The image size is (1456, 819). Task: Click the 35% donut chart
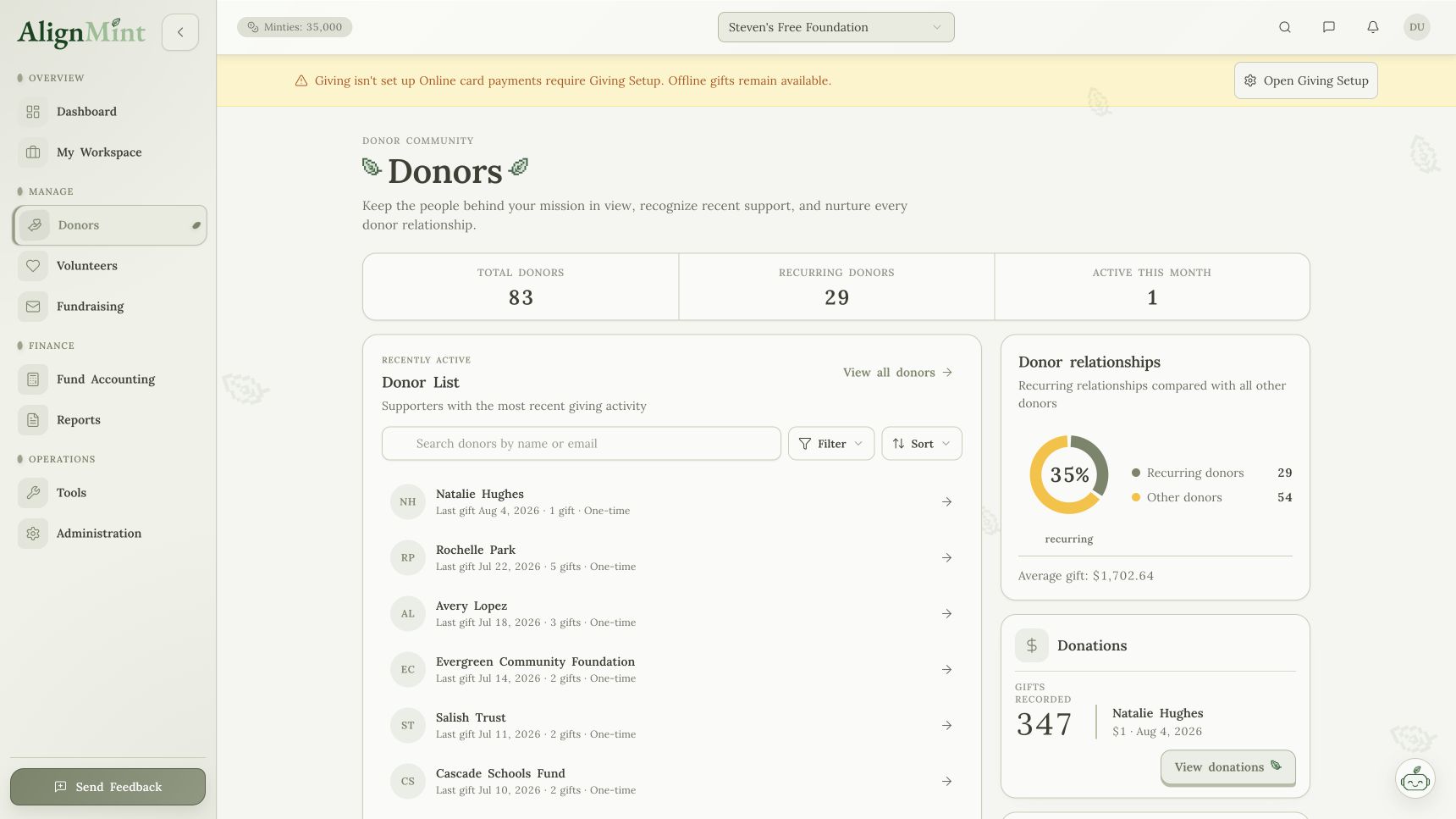[1069, 475]
